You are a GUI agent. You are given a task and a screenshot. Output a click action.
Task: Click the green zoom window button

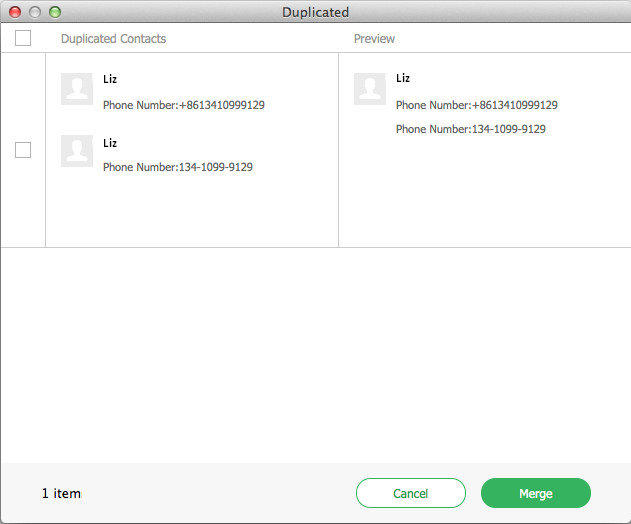[x=55, y=12]
